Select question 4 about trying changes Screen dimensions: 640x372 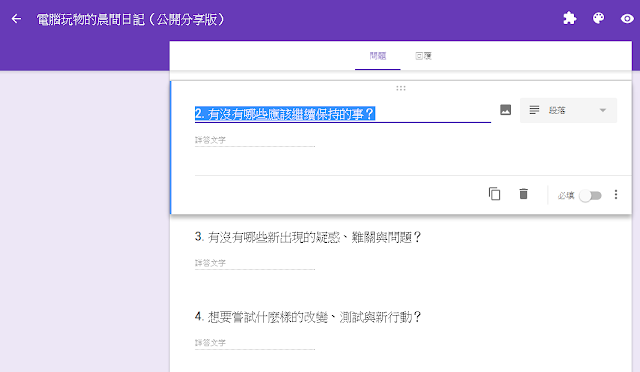click(308, 317)
